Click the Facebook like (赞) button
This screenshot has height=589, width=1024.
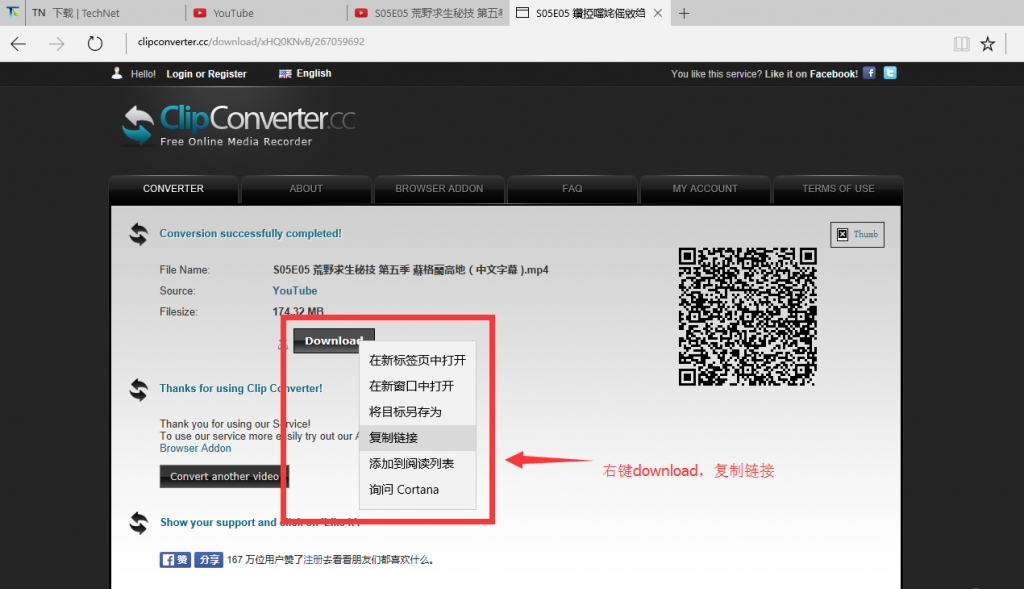coord(175,560)
